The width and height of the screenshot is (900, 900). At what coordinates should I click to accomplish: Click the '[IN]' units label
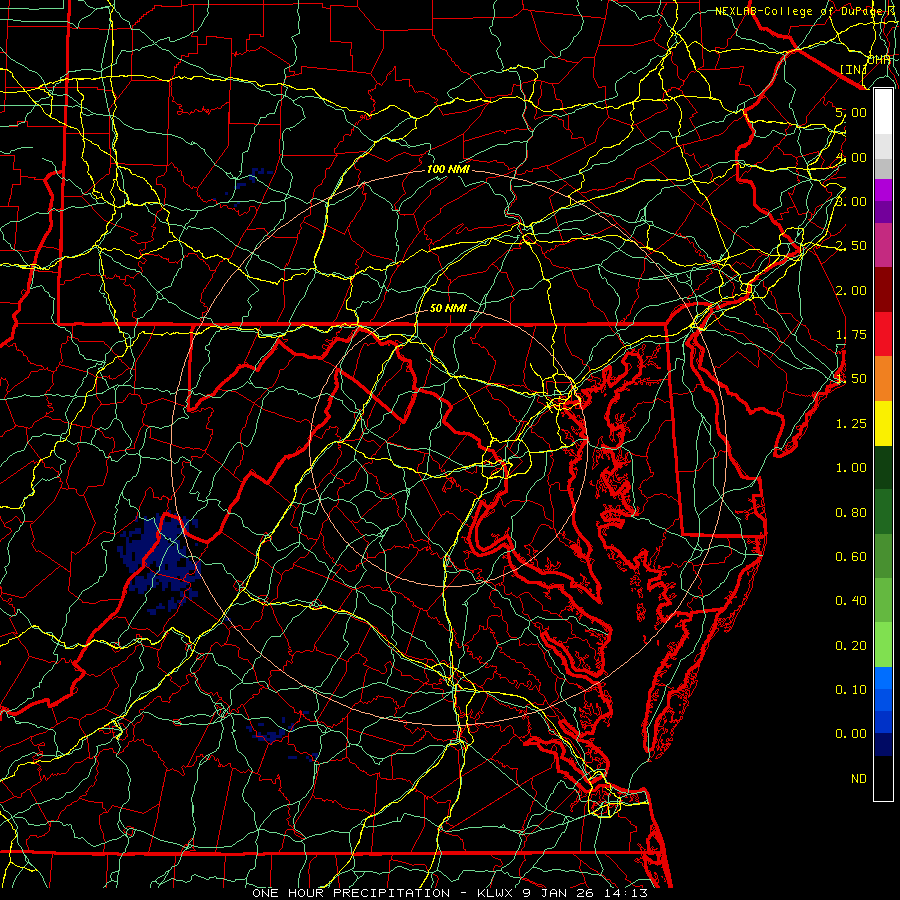(x=853, y=69)
